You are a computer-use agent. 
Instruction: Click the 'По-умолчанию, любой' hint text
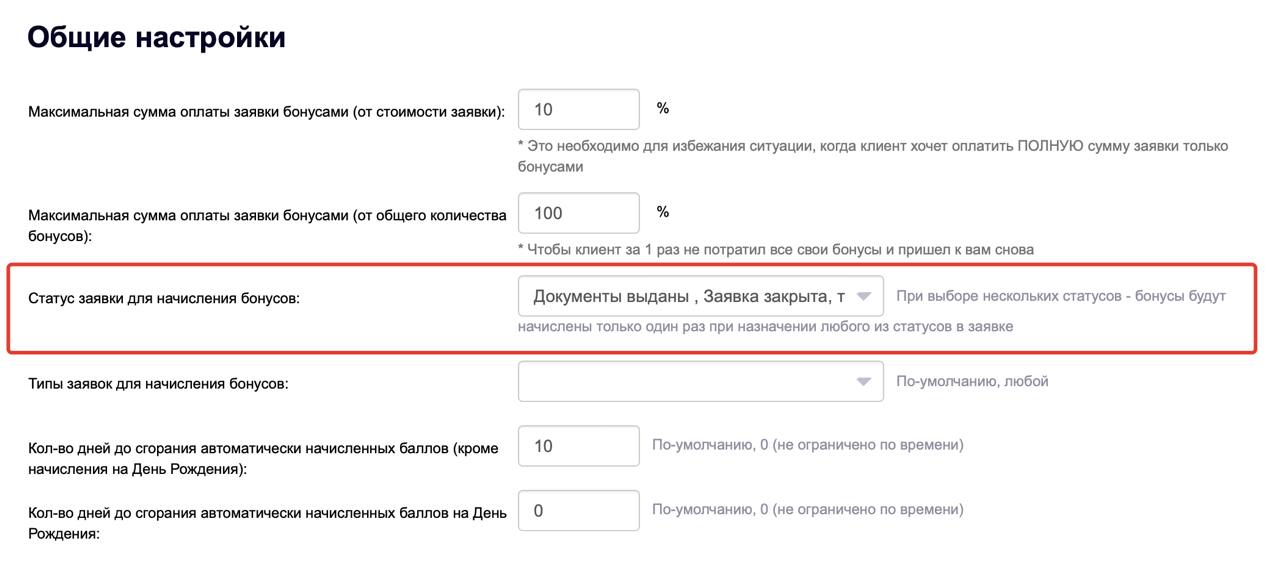972,381
